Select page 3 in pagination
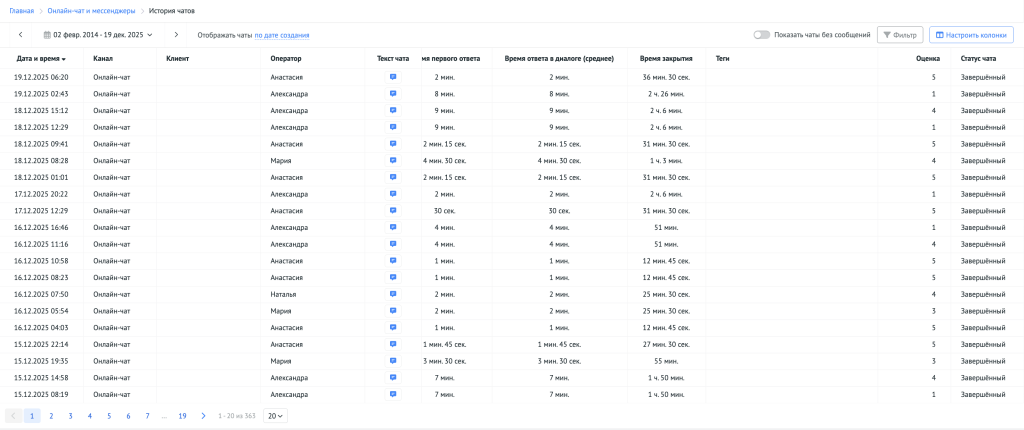Image resolution: width=1024 pixels, height=430 pixels. click(x=70, y=415)
